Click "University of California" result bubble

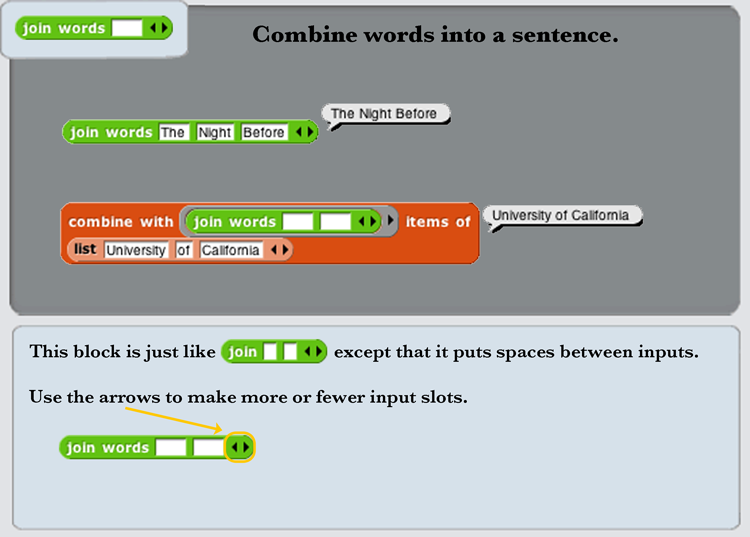tap(560, 215)
